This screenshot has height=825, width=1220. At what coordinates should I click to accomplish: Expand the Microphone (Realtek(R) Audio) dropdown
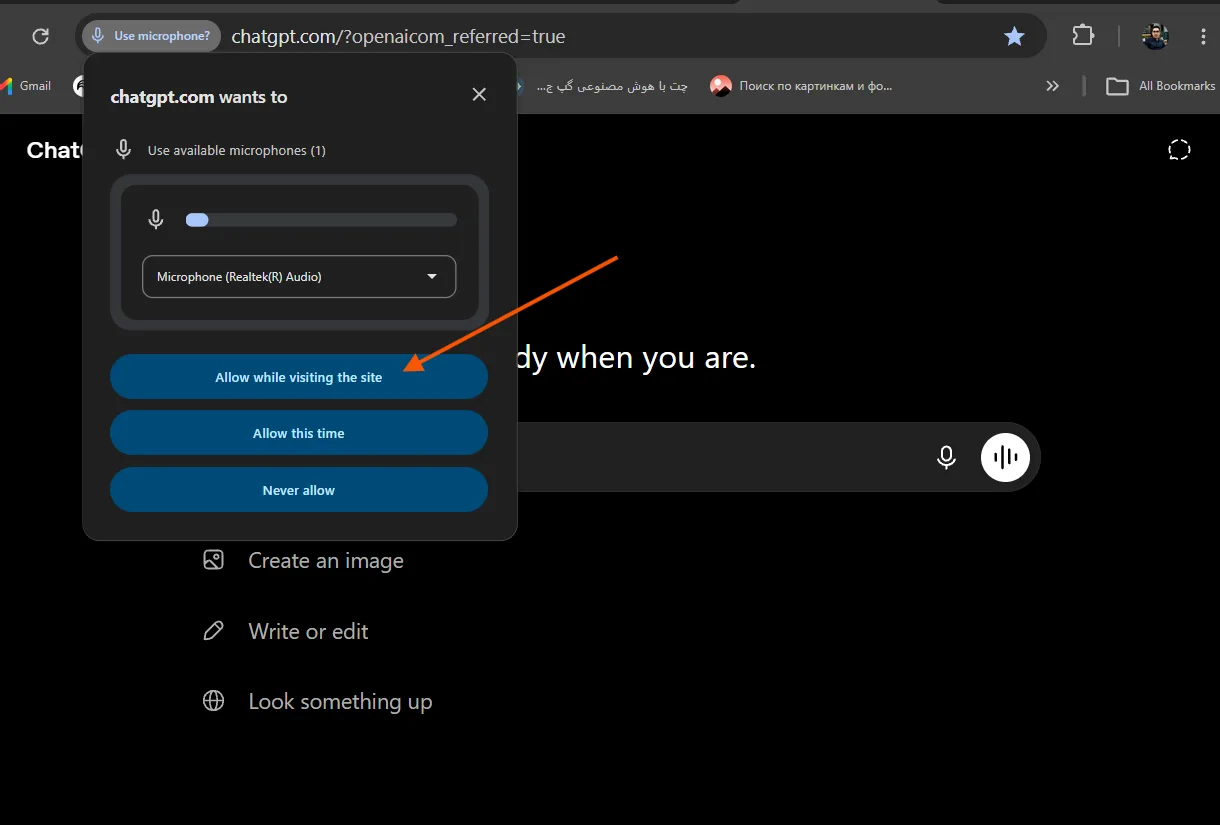point(299,277)
